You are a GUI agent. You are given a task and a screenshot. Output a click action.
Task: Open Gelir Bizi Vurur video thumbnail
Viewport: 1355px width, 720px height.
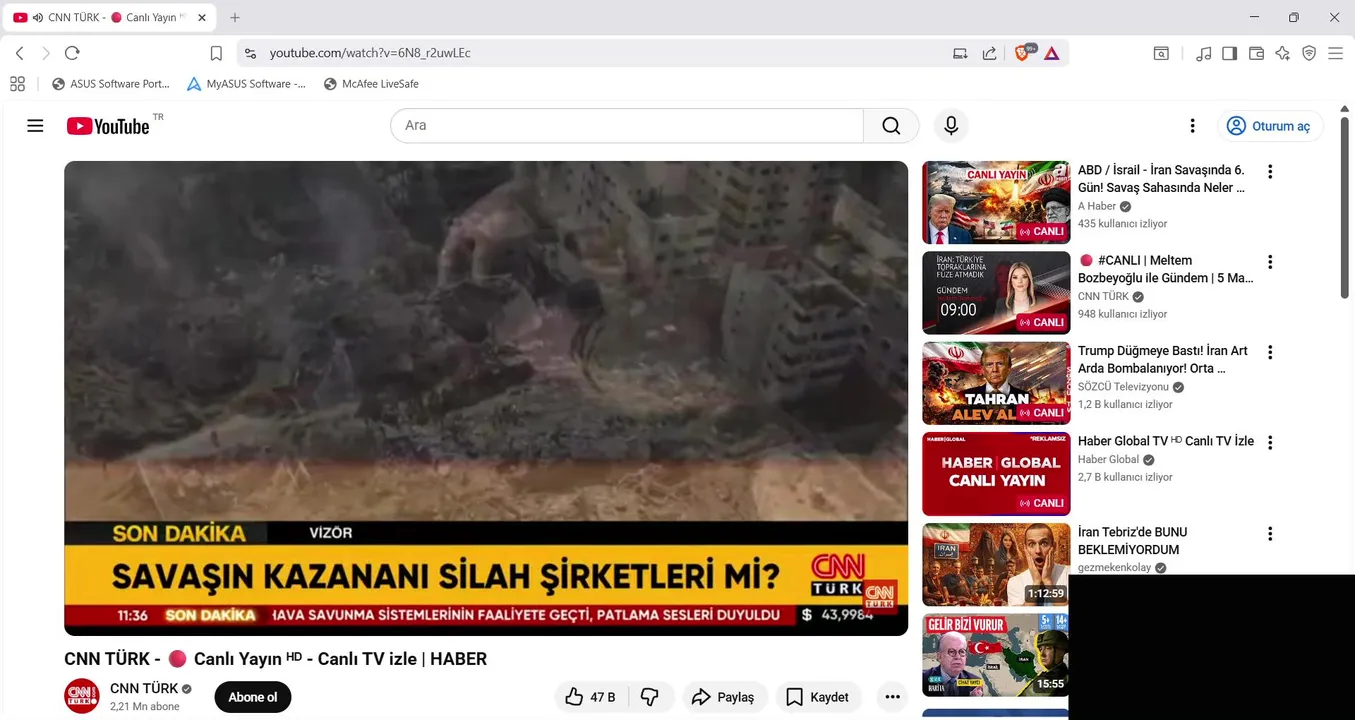click(996, 655)
